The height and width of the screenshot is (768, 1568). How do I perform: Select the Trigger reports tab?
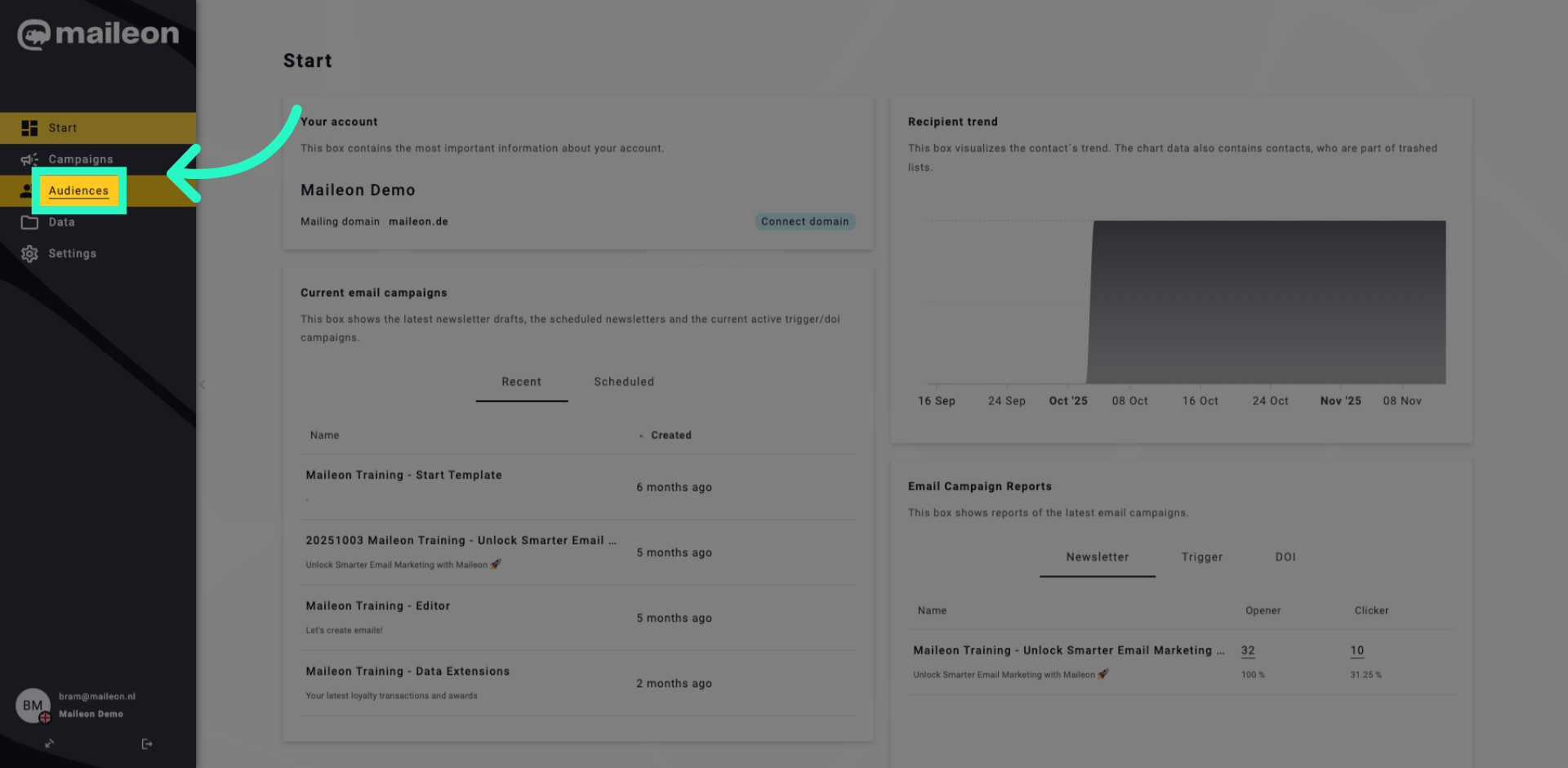pyautogui.click(x=1202, y=557)
